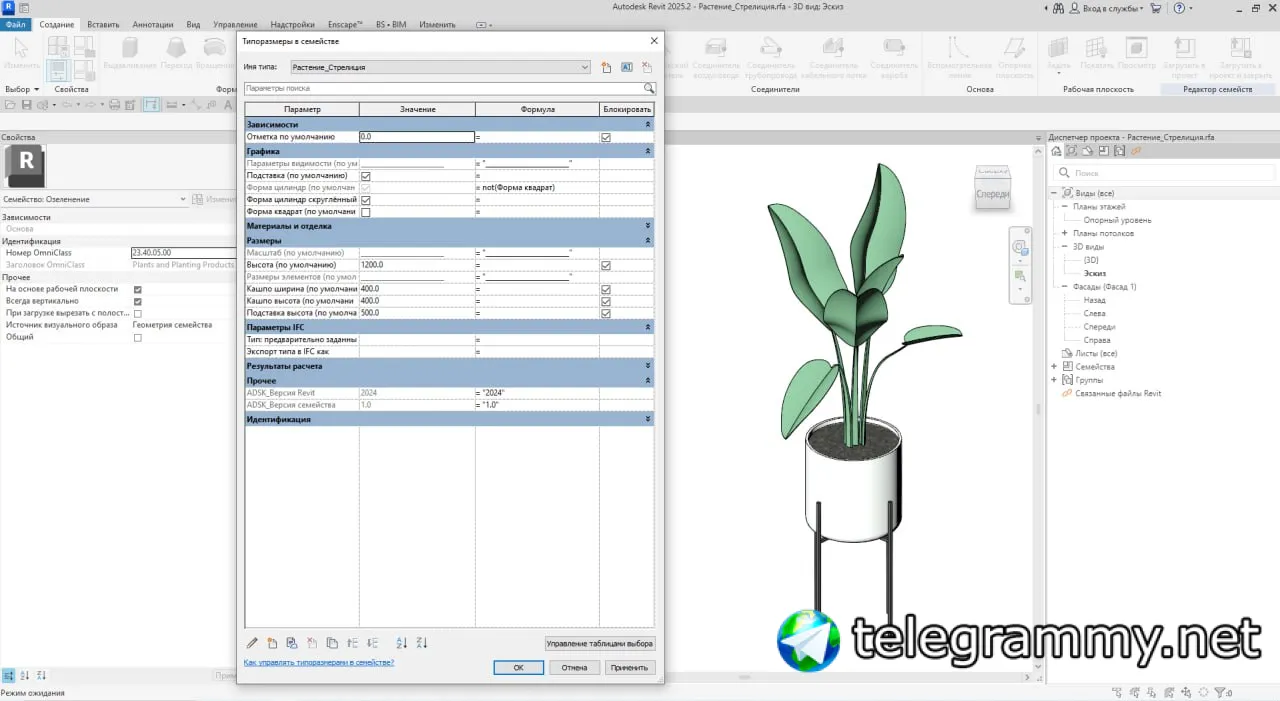
Task: Click the Move Parameter Down icon
Action: coord(373,643)
